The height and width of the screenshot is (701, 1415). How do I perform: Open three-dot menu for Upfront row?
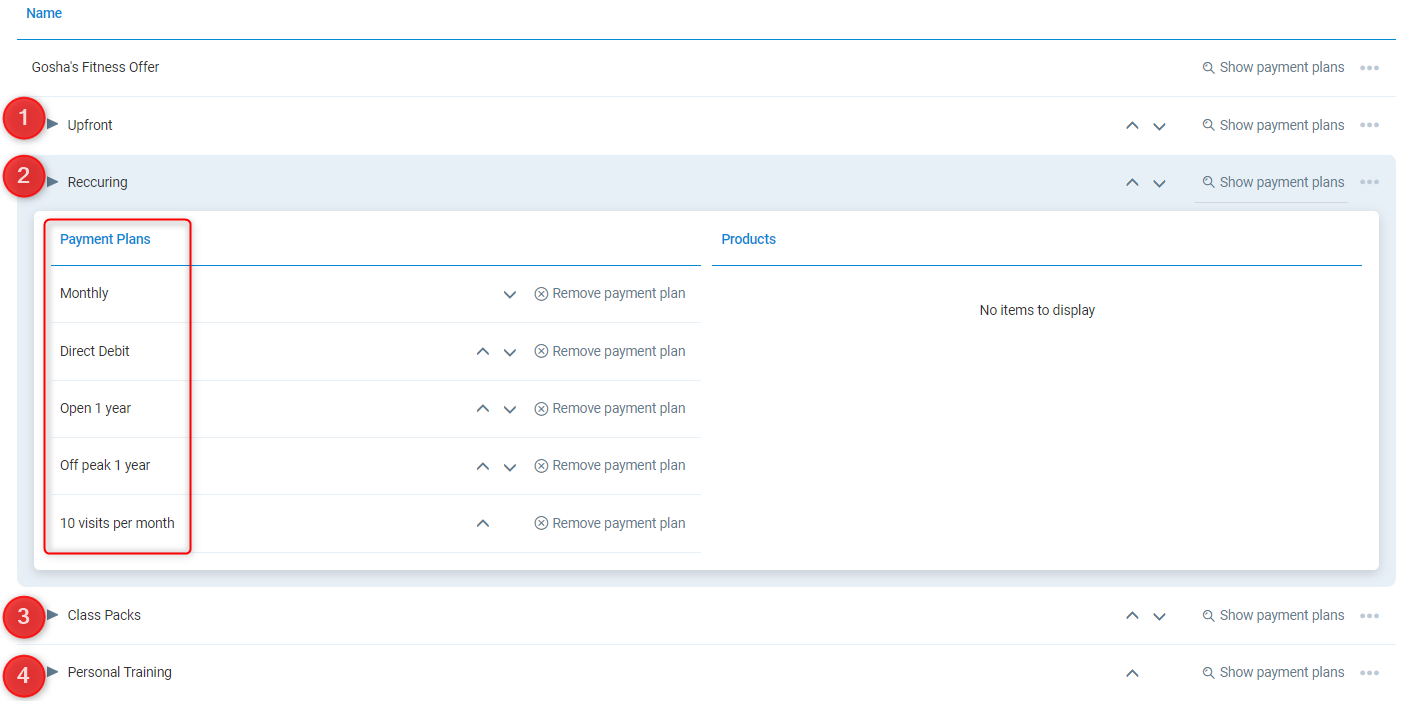[x=1369, y=126]
